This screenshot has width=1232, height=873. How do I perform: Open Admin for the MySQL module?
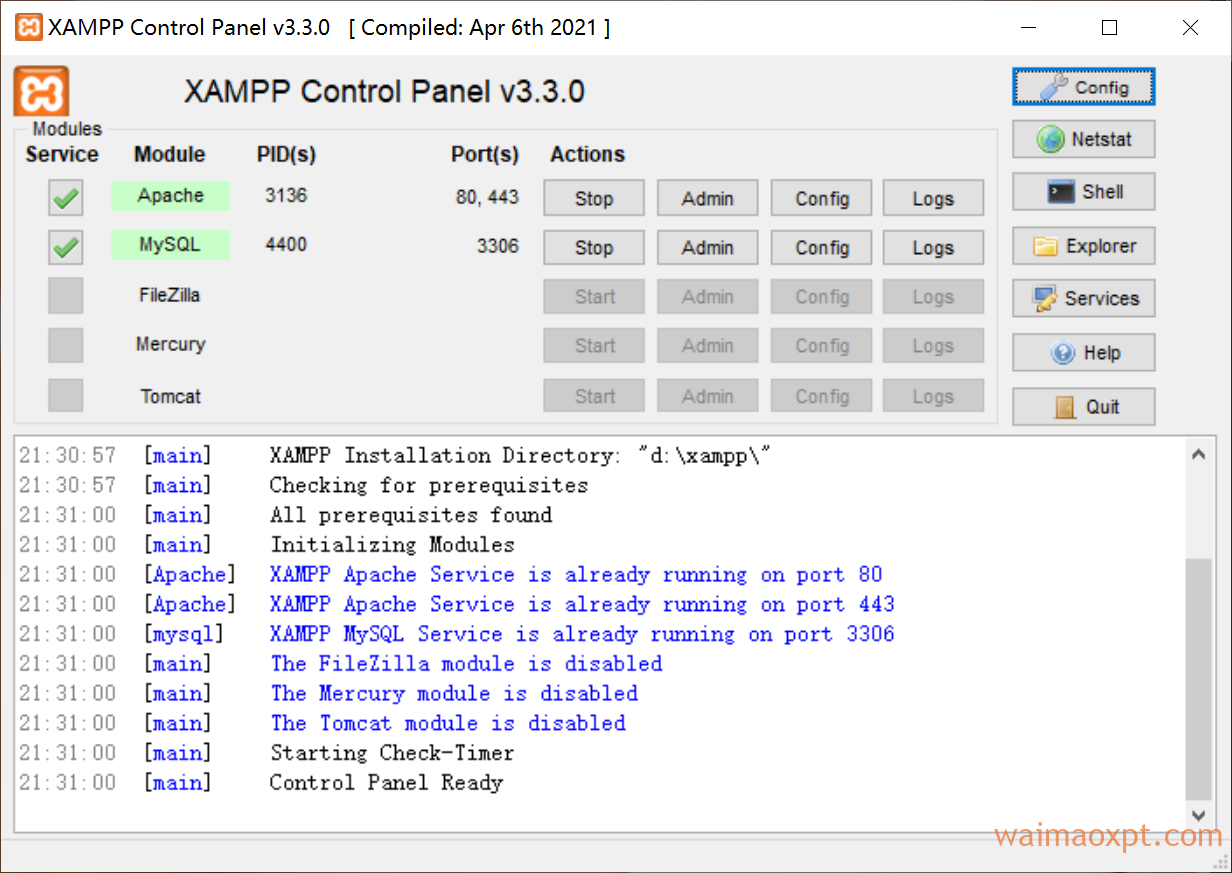coord(707,247)
